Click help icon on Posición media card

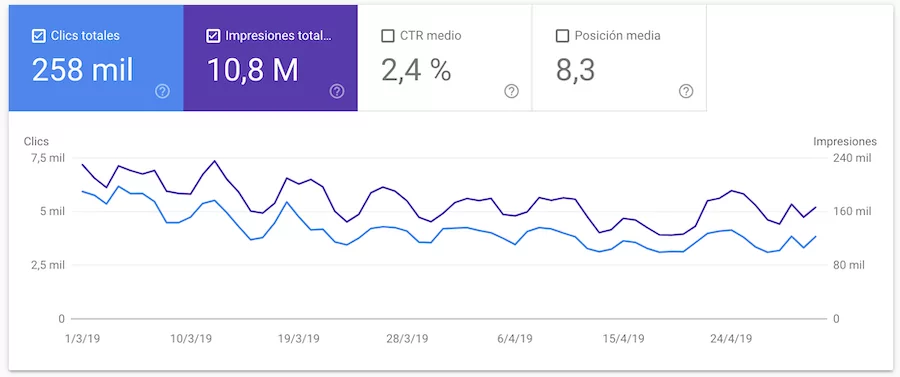click(x=686, y=91)
